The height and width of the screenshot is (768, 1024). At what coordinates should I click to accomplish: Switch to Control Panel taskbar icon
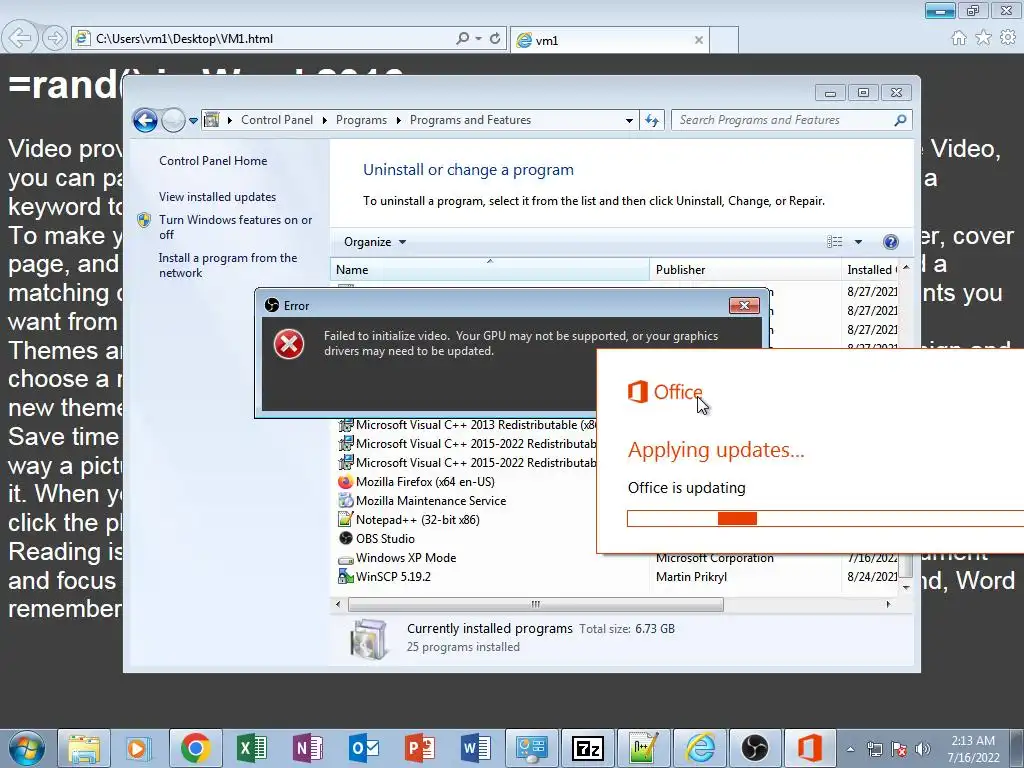pos(532,748)
